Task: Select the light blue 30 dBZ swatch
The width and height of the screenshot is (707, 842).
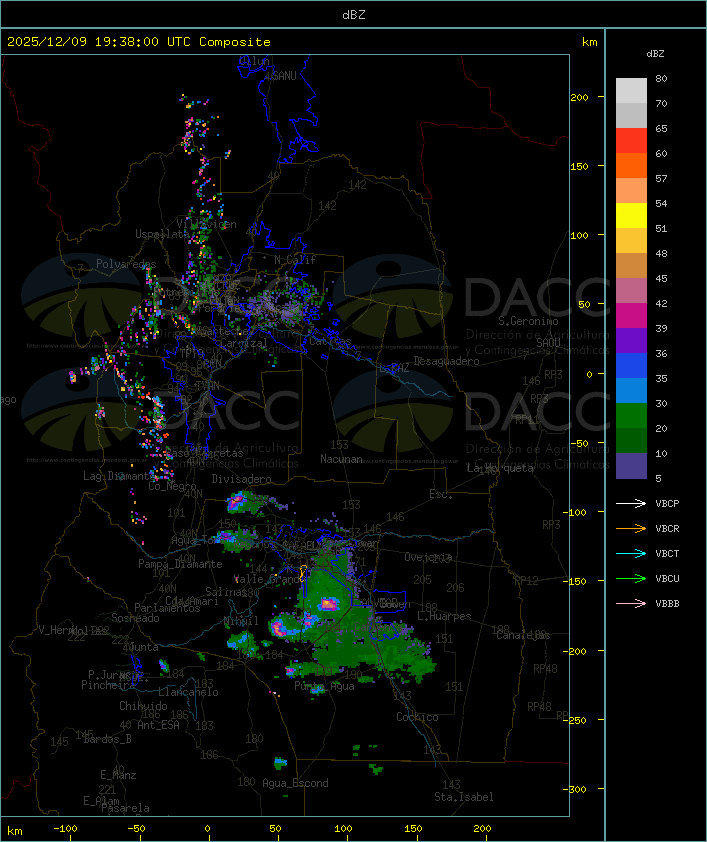Action: pos(631,391)
